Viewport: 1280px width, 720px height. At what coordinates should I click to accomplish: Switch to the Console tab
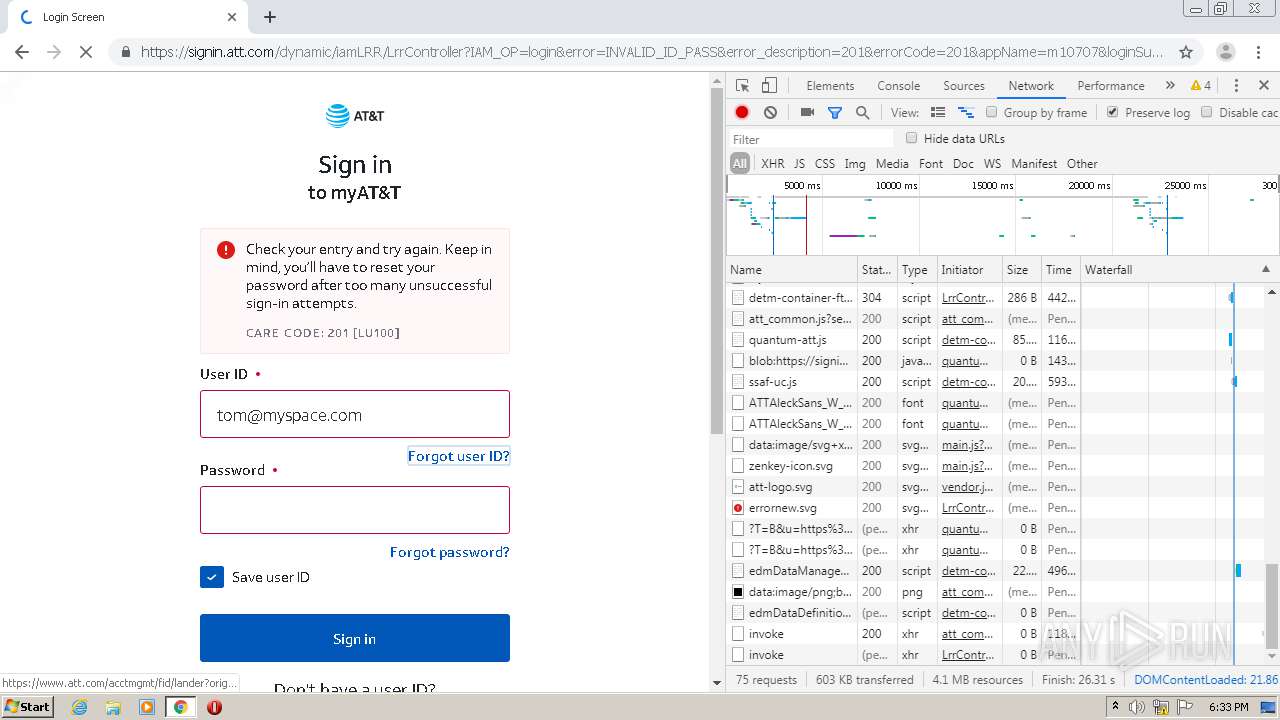pos(898,86)
